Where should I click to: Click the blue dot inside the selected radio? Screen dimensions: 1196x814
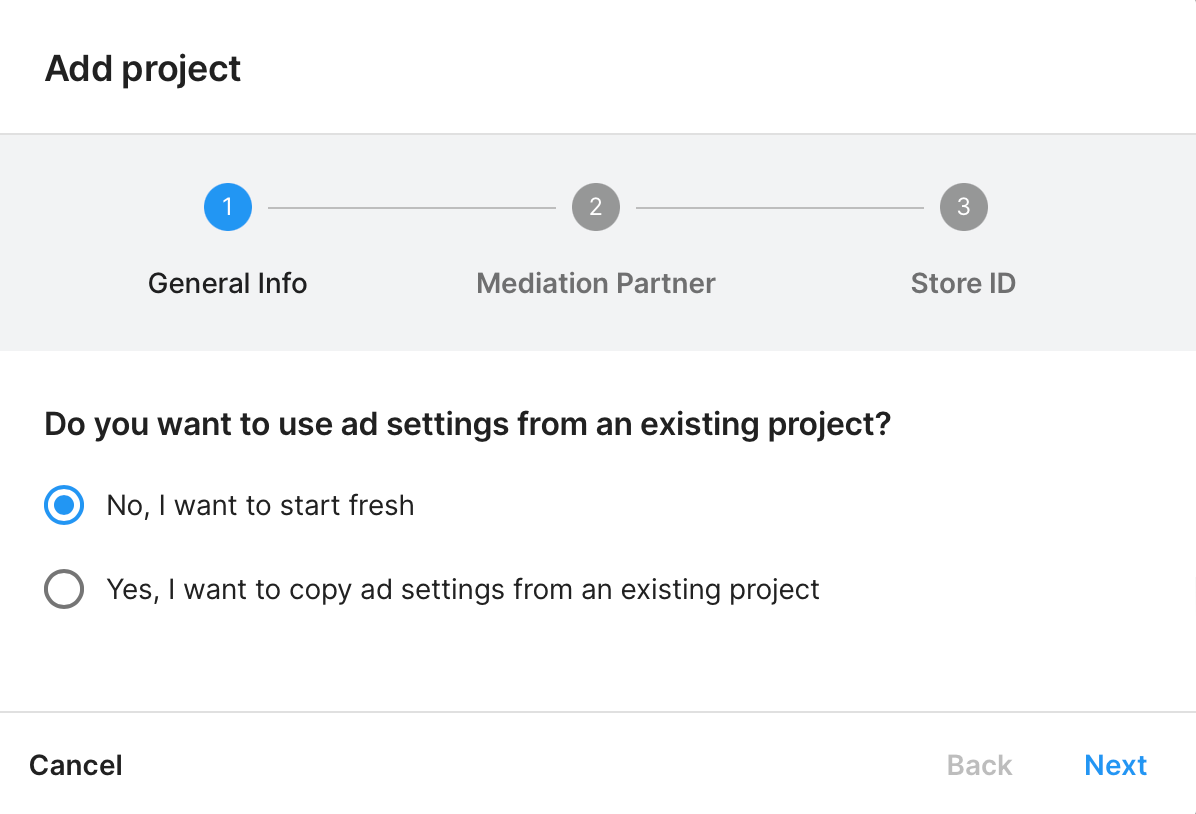pyautogui.click(x=64, y=506)
